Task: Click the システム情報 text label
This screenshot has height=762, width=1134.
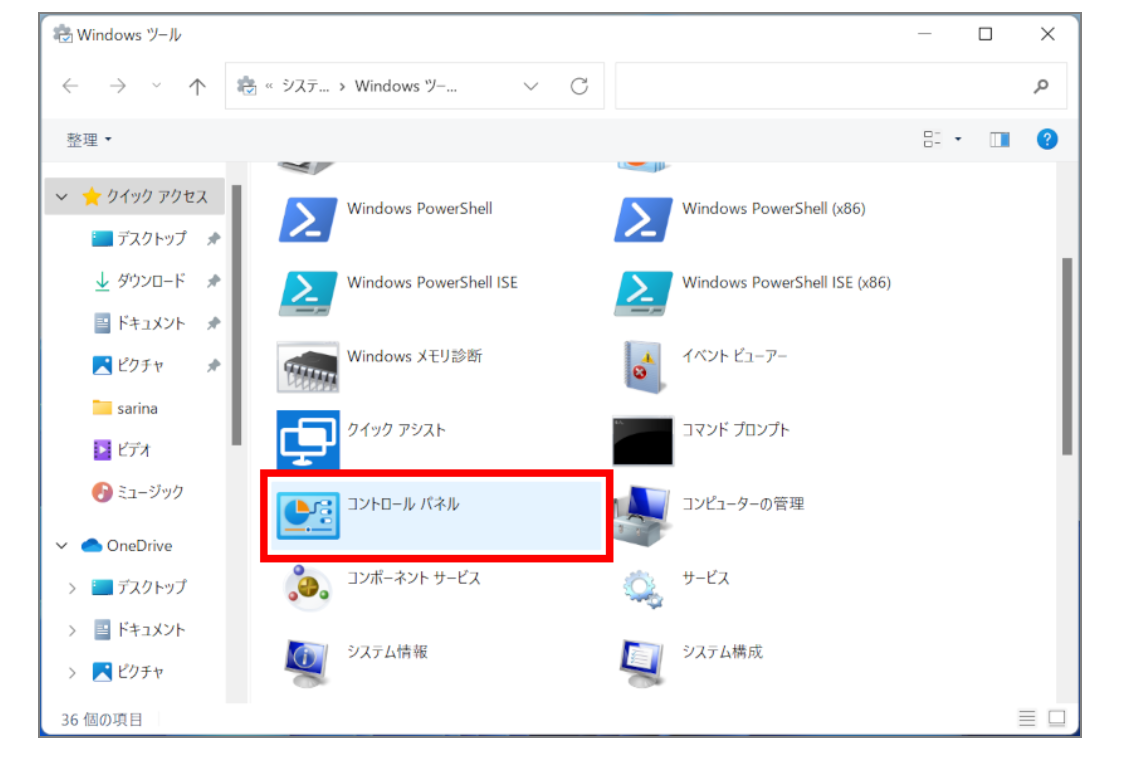Action: pyautogui.click(x=388, y=651)
